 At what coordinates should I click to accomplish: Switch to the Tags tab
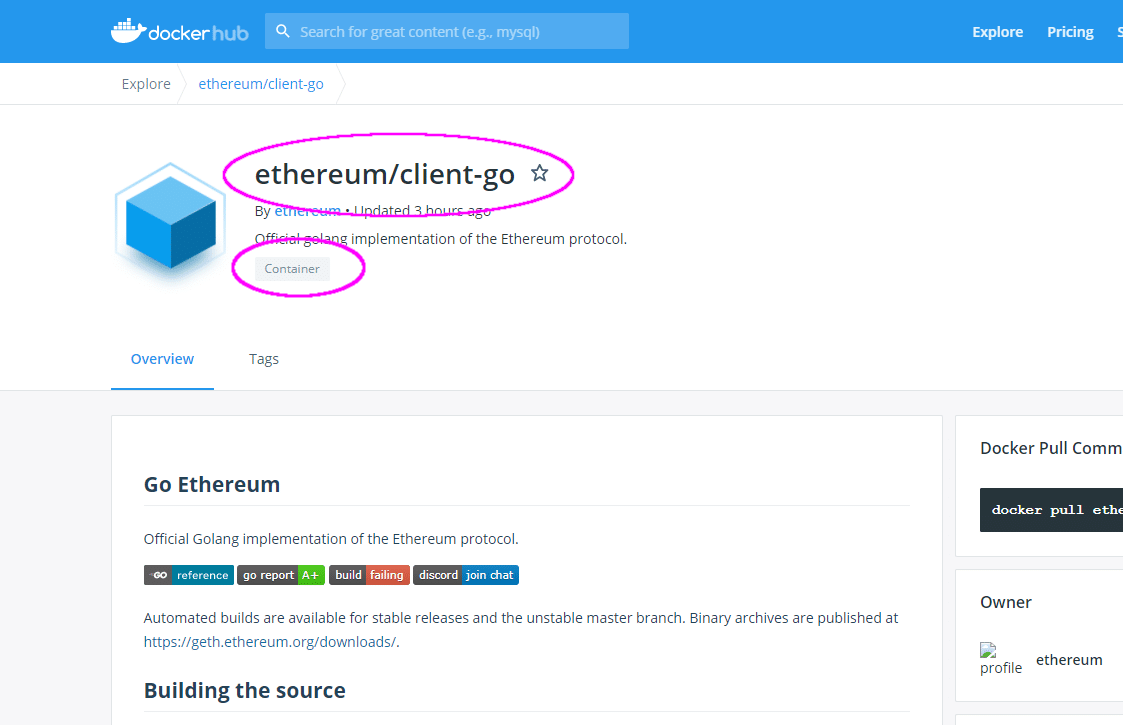point(263,358)
